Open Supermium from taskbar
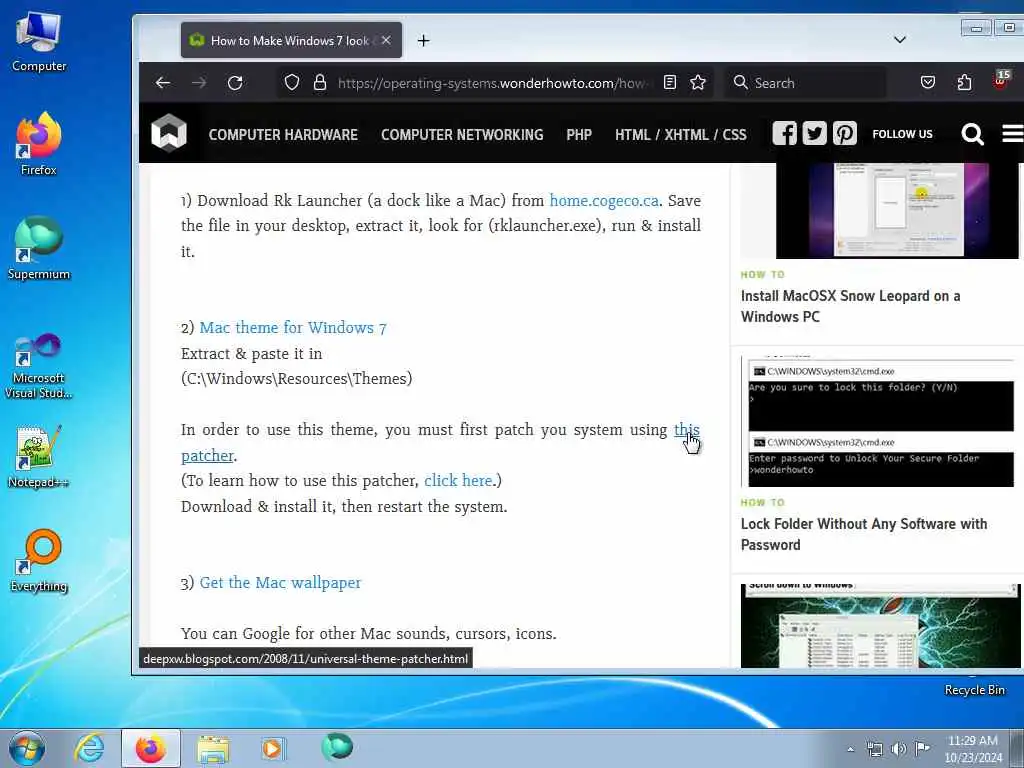The height and width of the screenshot is (768, 1024). 337,747
